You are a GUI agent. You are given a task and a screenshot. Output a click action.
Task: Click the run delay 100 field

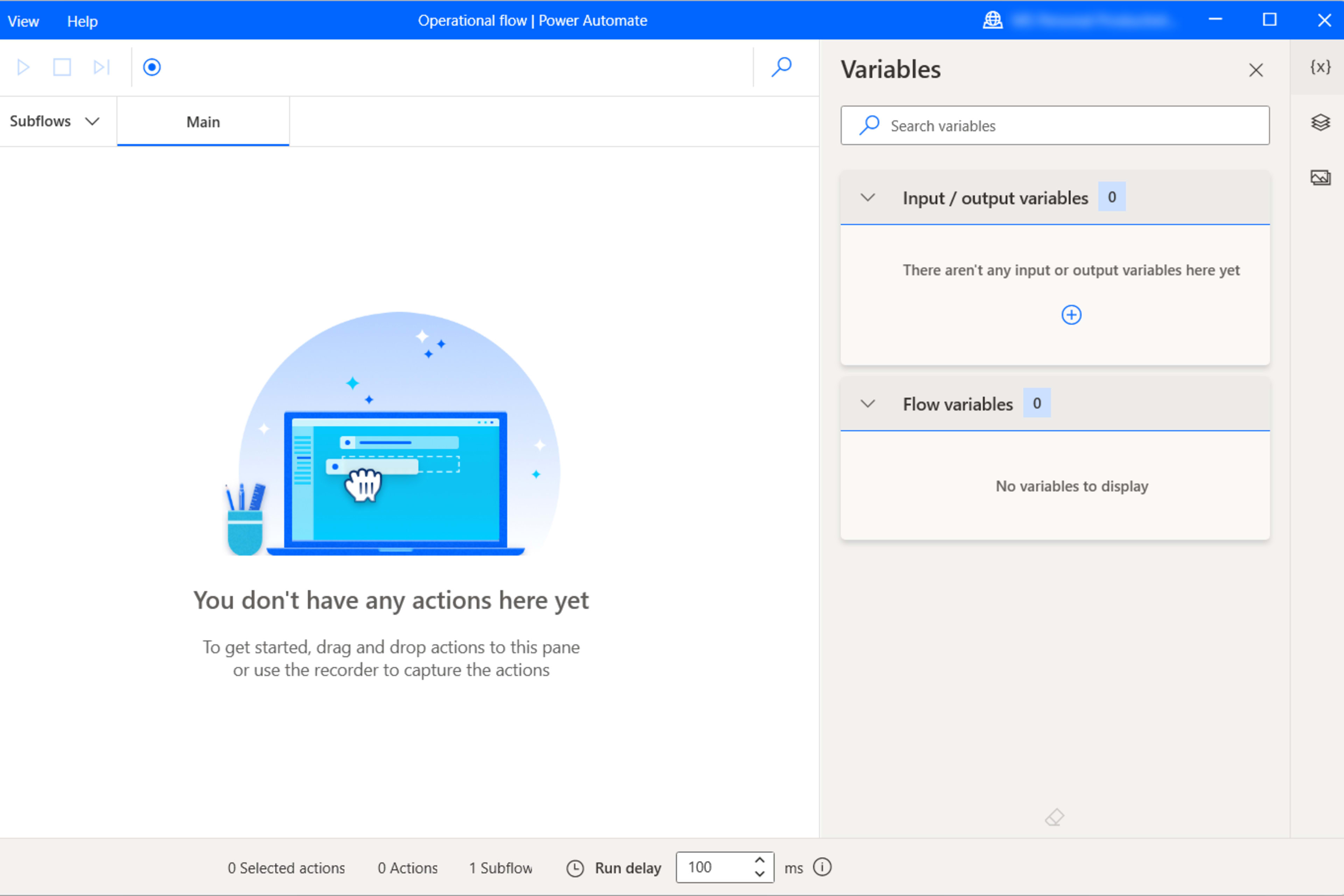tap(724, 867)
